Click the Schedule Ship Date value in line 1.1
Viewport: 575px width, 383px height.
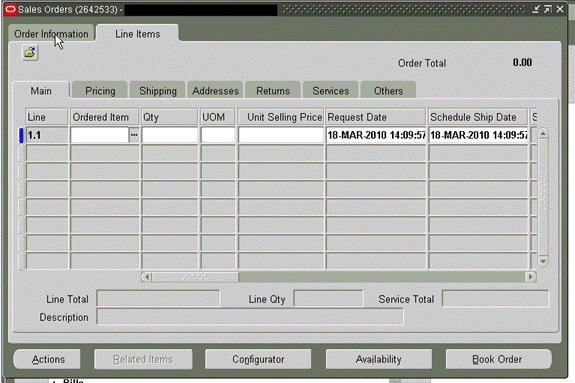tap(478, 135)
